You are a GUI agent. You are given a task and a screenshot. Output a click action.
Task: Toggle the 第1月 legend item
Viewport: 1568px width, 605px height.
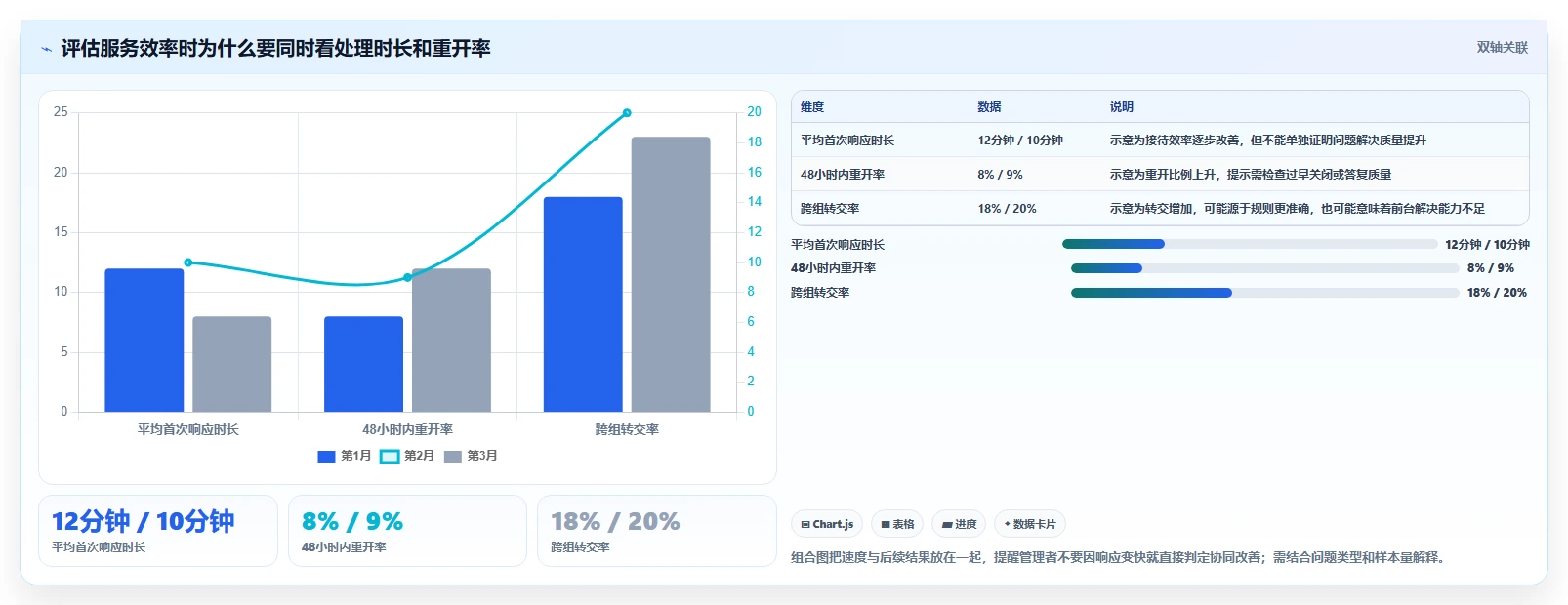345,456
